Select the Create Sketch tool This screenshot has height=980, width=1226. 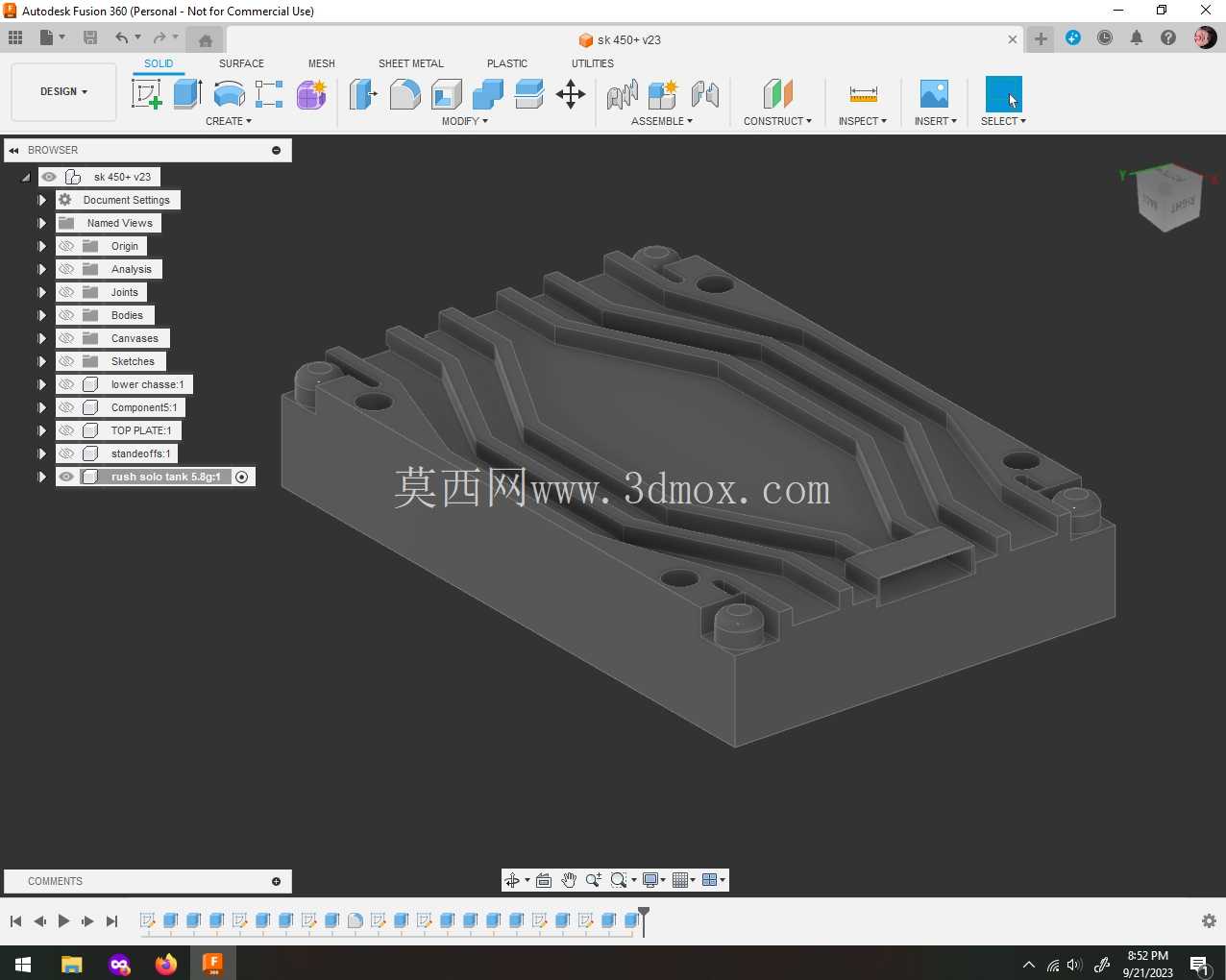point(146,94)
